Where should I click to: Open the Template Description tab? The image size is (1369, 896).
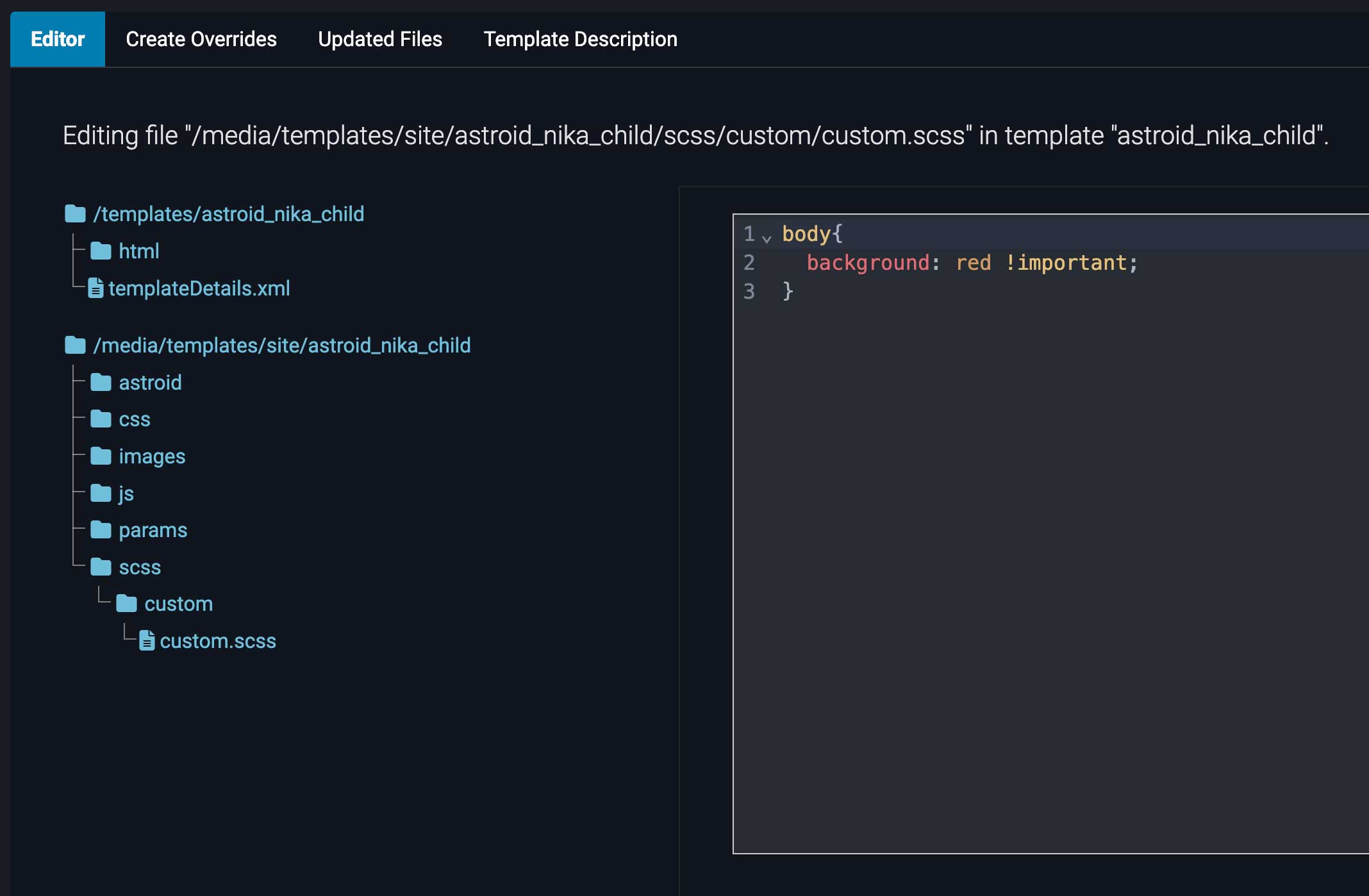point(580,39)
